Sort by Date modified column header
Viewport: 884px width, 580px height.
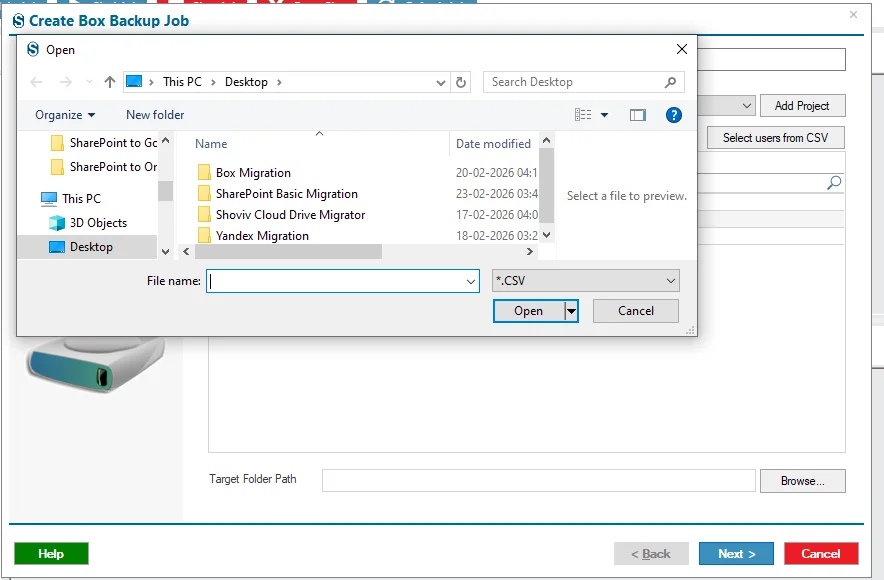coord(493,144)
